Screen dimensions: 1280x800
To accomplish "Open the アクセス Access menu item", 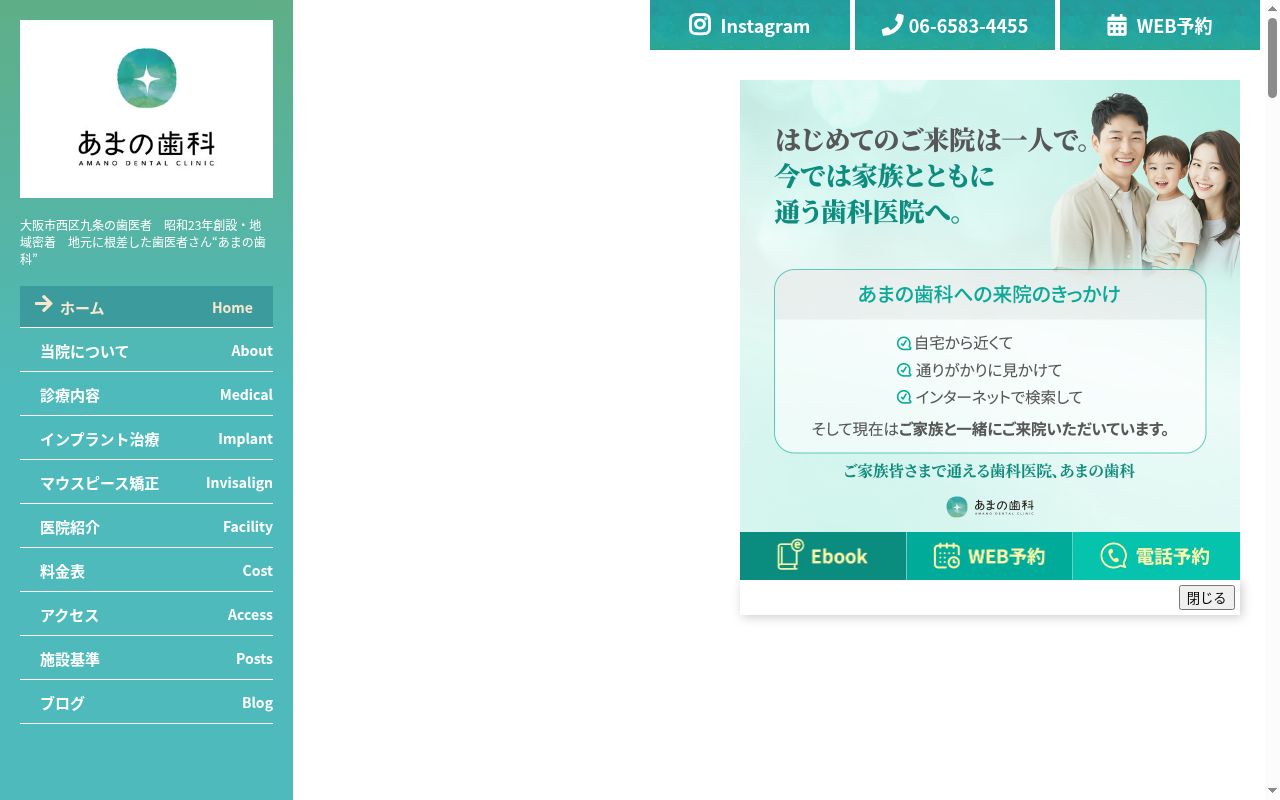I will (x=146, y=615).
